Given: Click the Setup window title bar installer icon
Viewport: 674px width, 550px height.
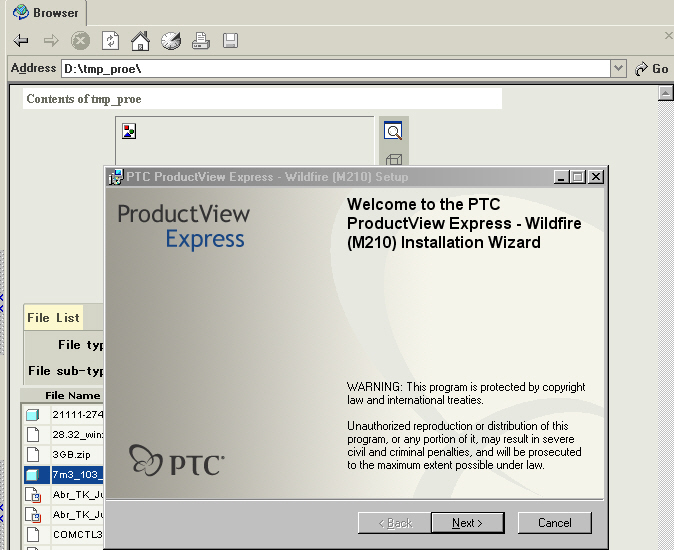Looking at the screenshot, I should point(115,177).
